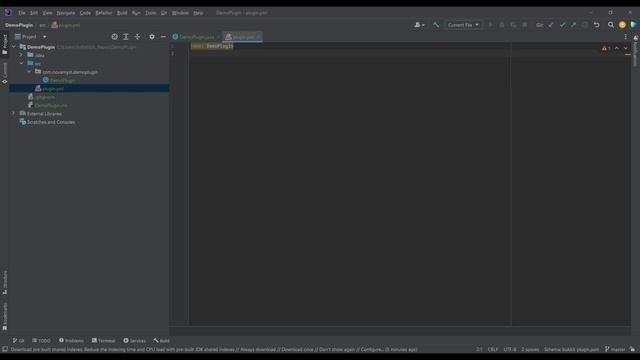The height and width of the screenshot is (360, 640).
Task: Collapse the com.novamyst.demoplugin package
Action: pyautogui.click(x=29, y=72)
